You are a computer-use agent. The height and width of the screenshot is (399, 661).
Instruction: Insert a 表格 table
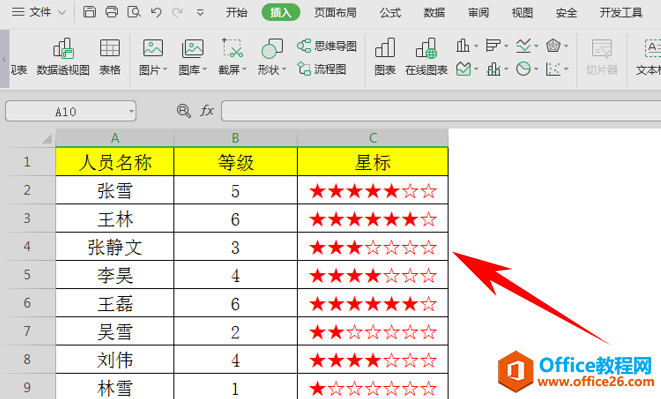pyautogui.click(x=110, y=57)
